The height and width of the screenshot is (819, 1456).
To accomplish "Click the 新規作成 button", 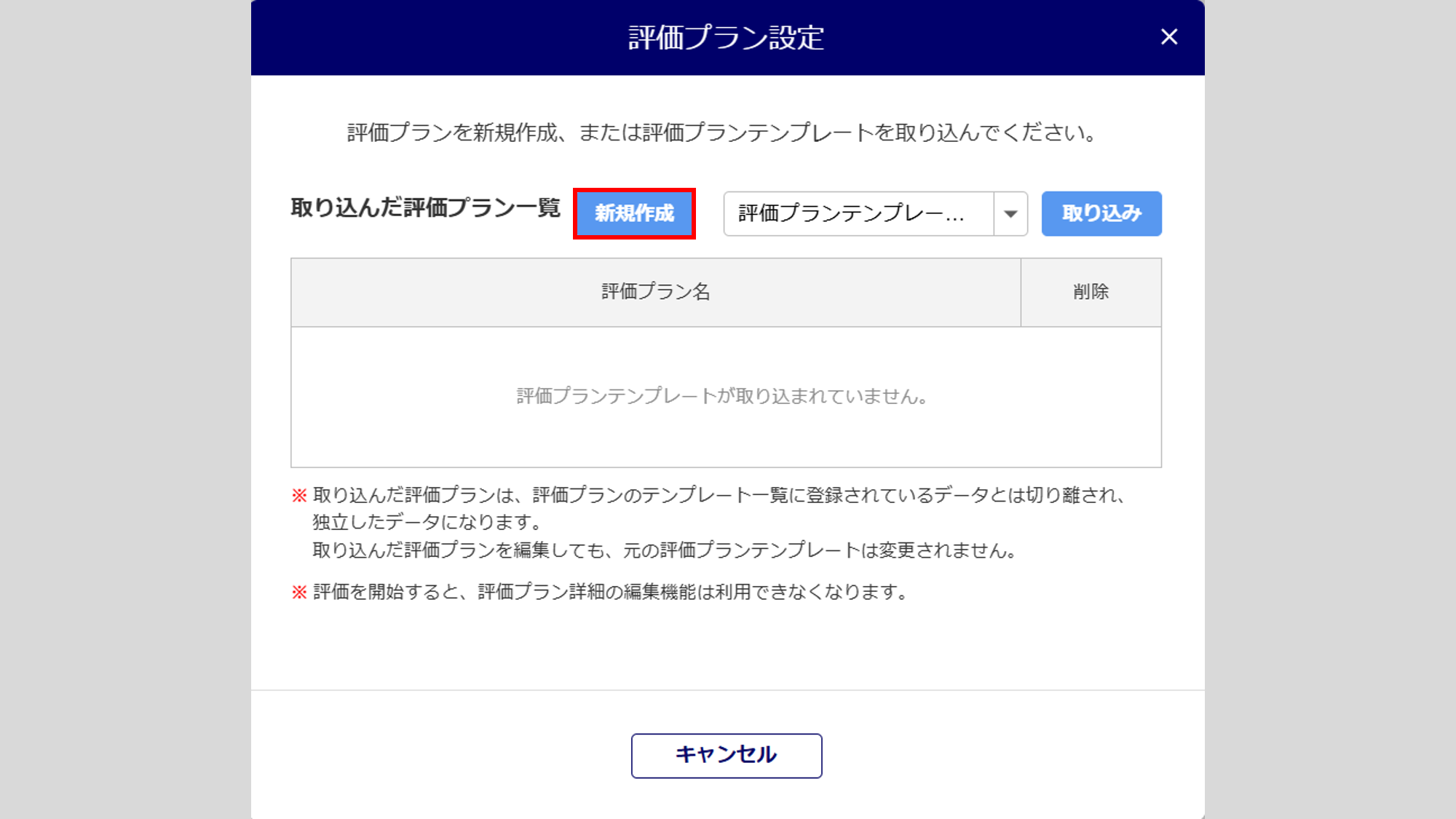I will (x=634, y=213).
